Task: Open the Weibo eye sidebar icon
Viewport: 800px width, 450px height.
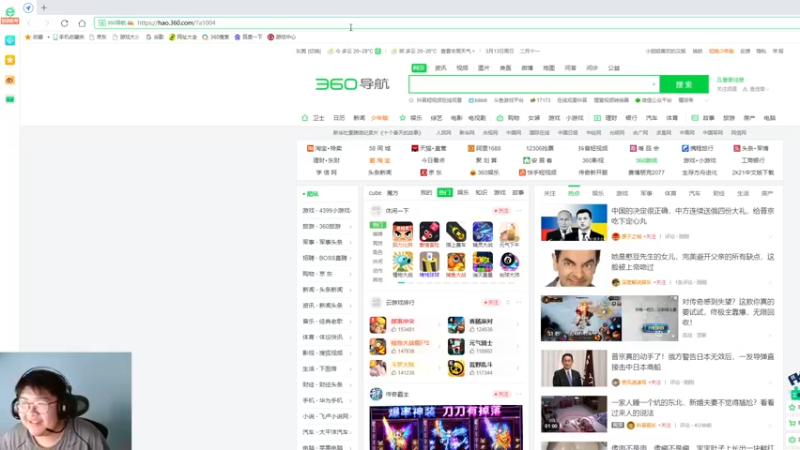Action: pos(10,80)
